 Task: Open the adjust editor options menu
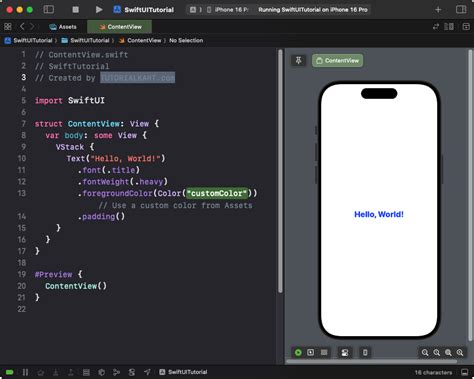[x=449, y=27]
